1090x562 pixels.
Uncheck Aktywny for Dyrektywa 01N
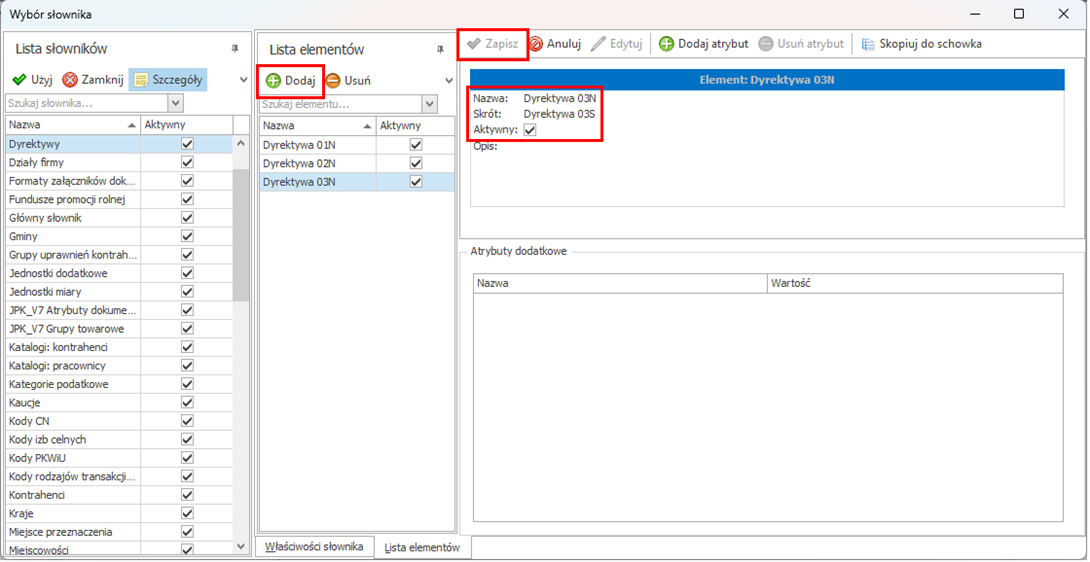(x=416, y=145)
